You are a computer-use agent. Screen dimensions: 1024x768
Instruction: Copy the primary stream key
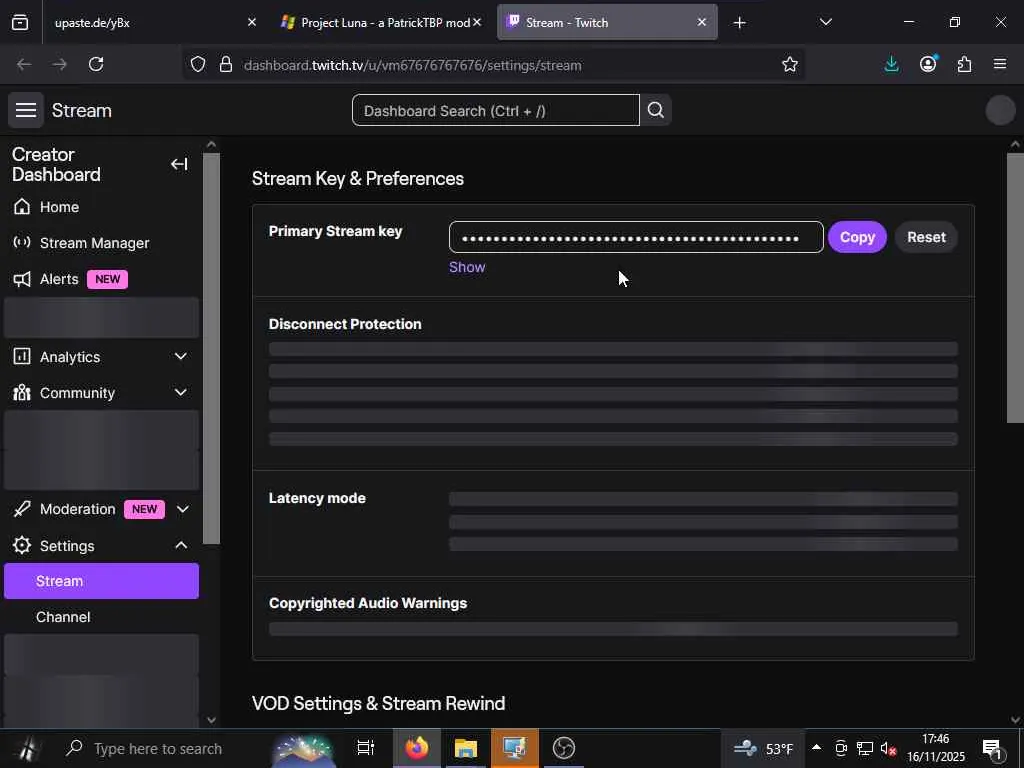[857, 237]
